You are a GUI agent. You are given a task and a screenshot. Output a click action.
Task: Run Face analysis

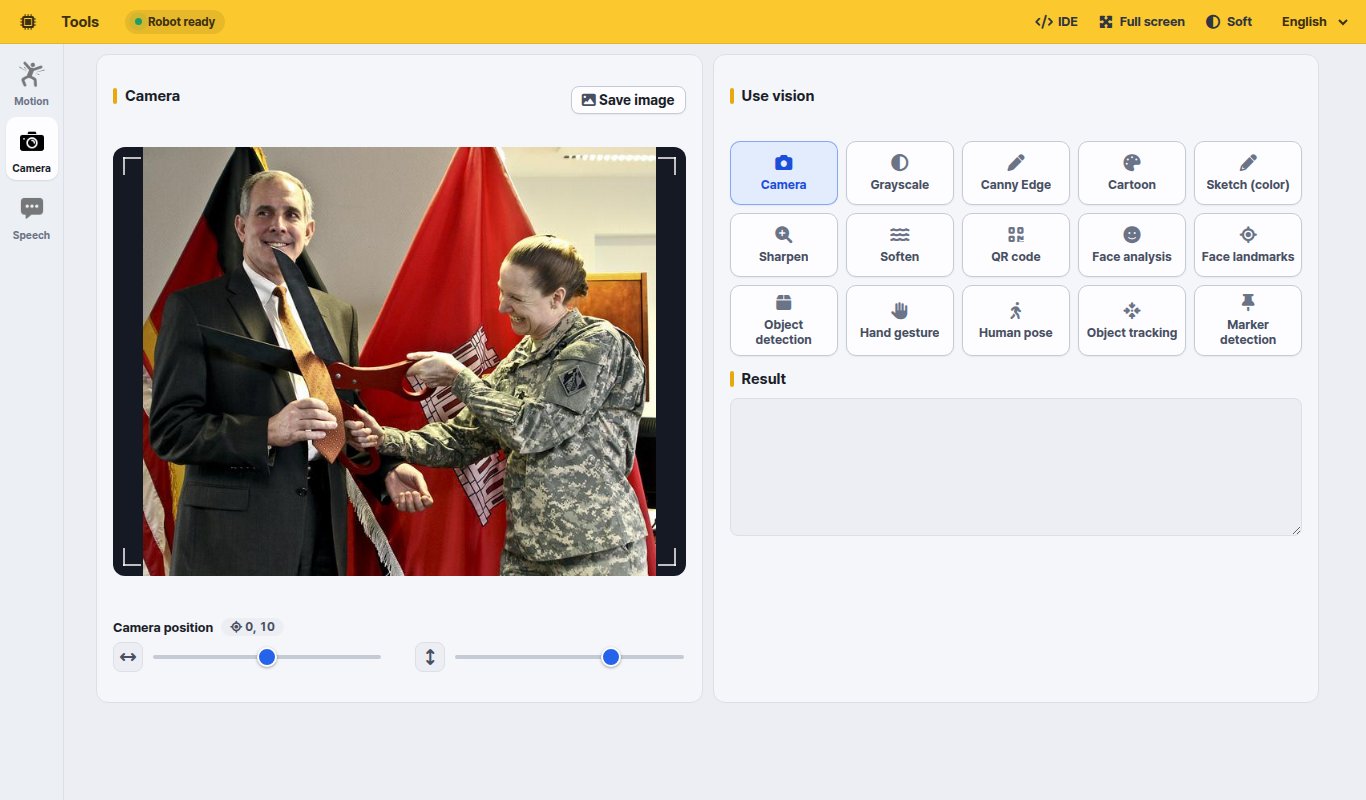pyautogui.click(x=1132, y=245)
